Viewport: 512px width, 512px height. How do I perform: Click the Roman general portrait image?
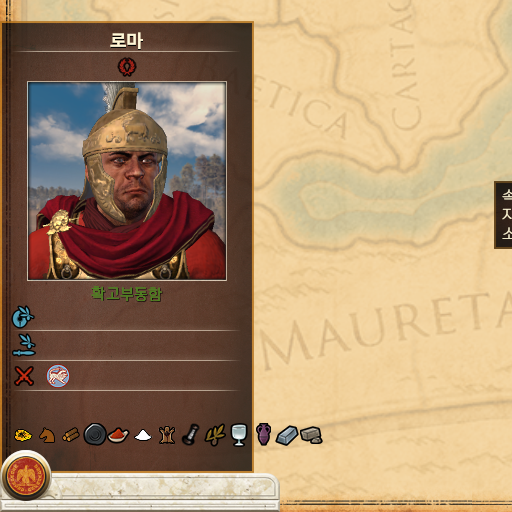127,181
